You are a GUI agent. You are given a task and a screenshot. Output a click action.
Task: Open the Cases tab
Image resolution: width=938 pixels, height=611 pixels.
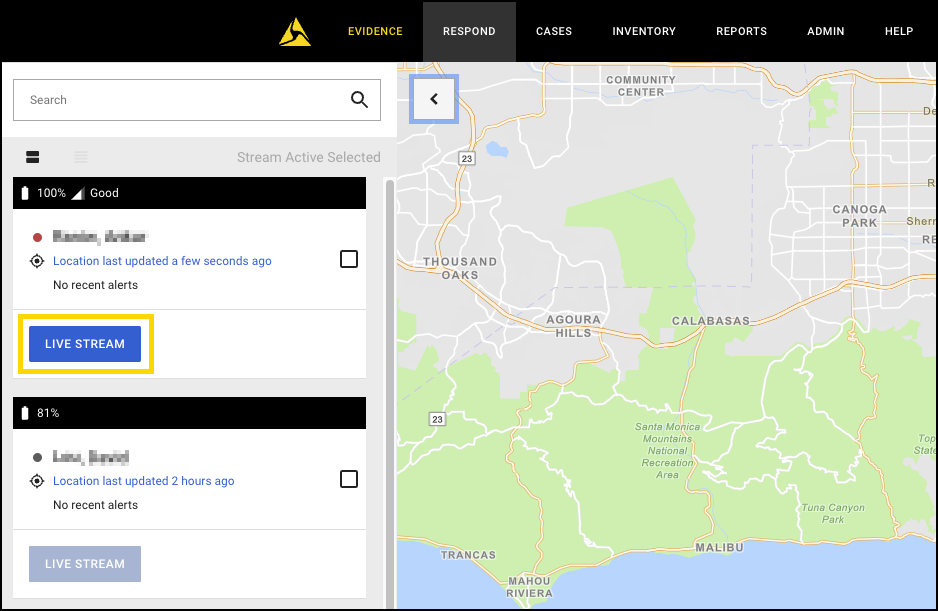click(x=554, y=31)
